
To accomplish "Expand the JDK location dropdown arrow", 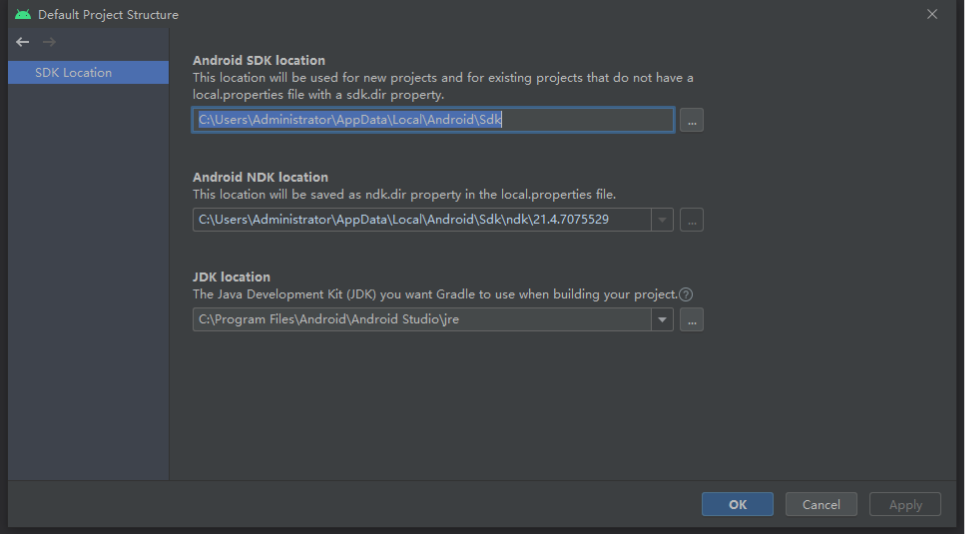I will [662, 320].
